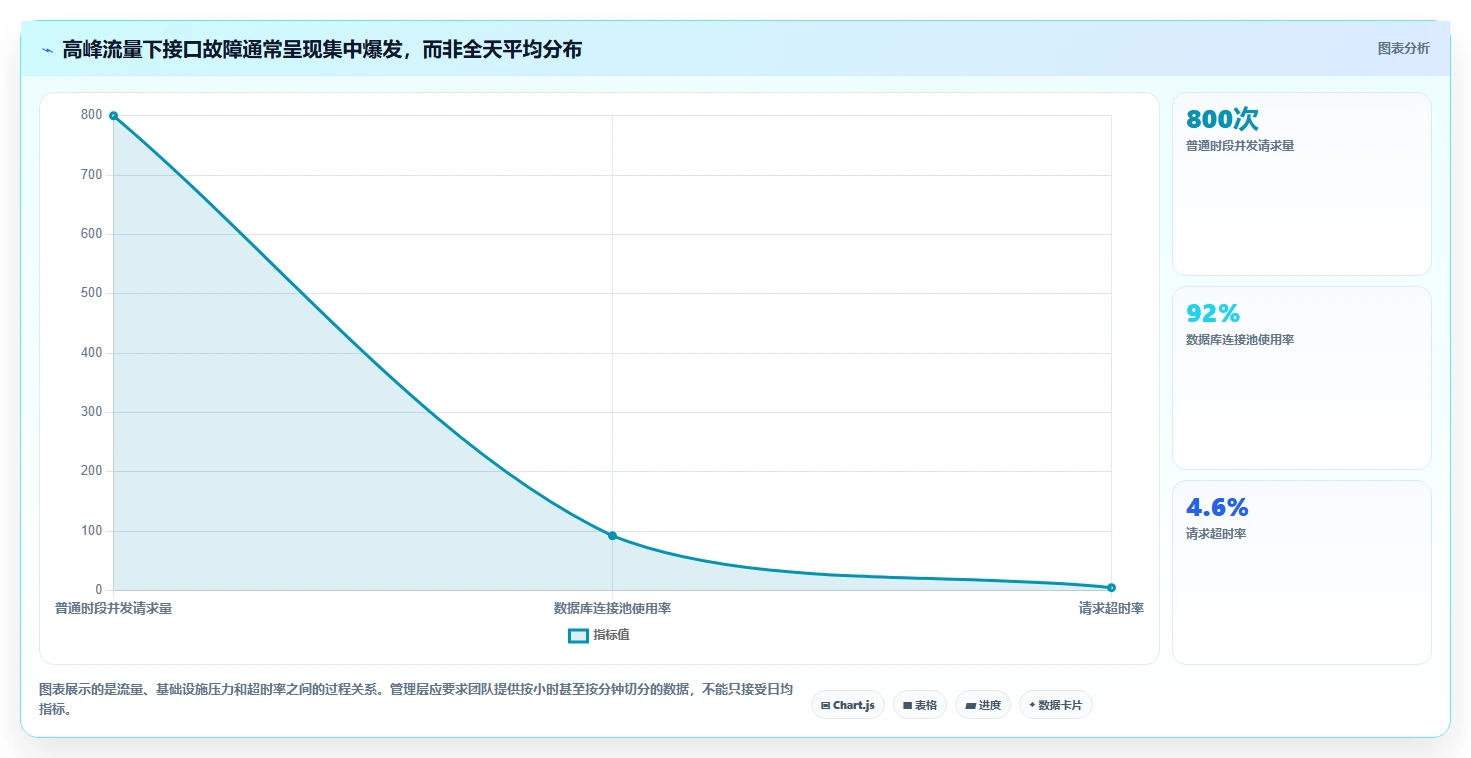Screen dimensions: 1471x758
Task: Click the data point at 800
Action: 113,116
